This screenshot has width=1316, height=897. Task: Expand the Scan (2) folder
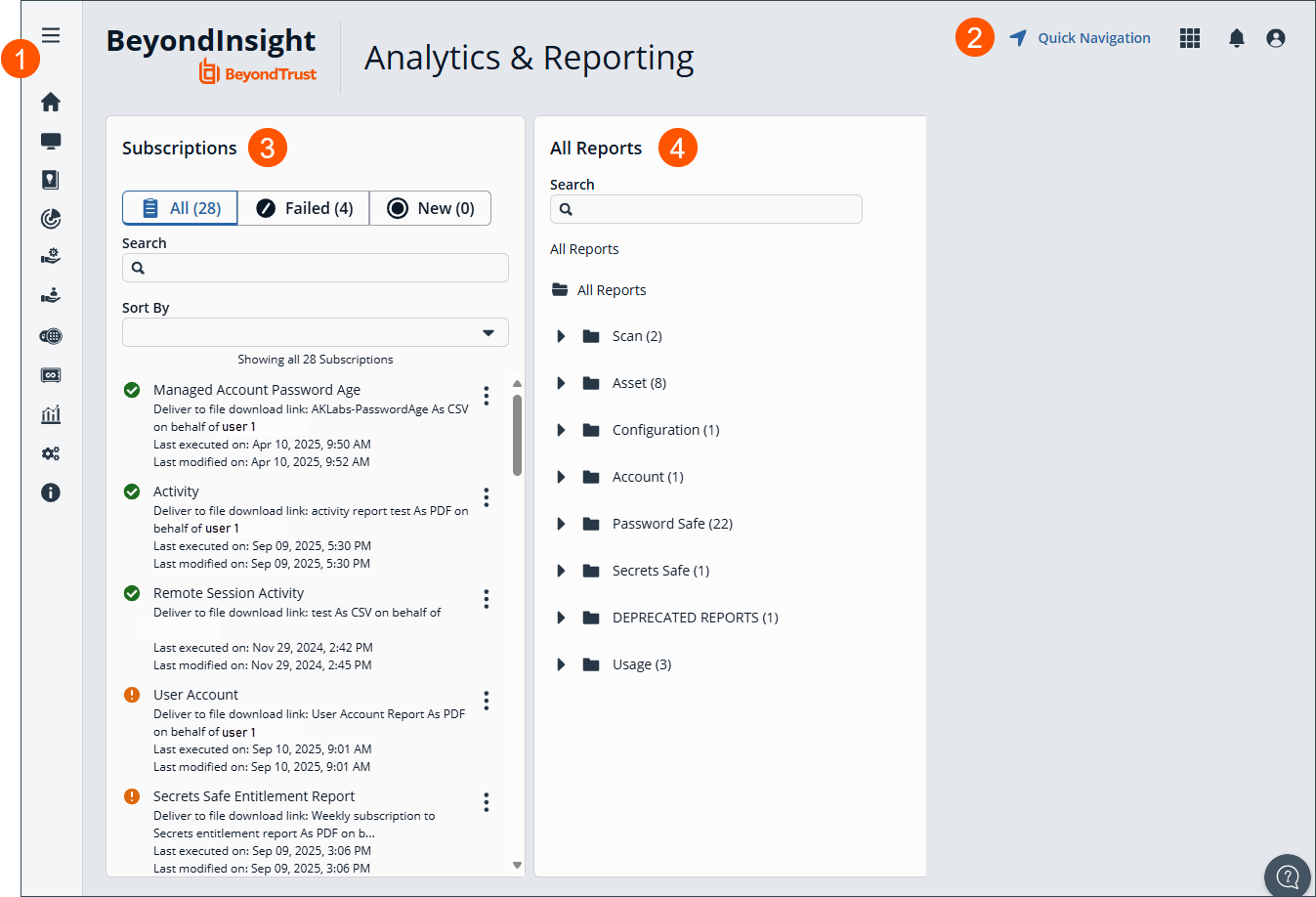coord(561,336)
